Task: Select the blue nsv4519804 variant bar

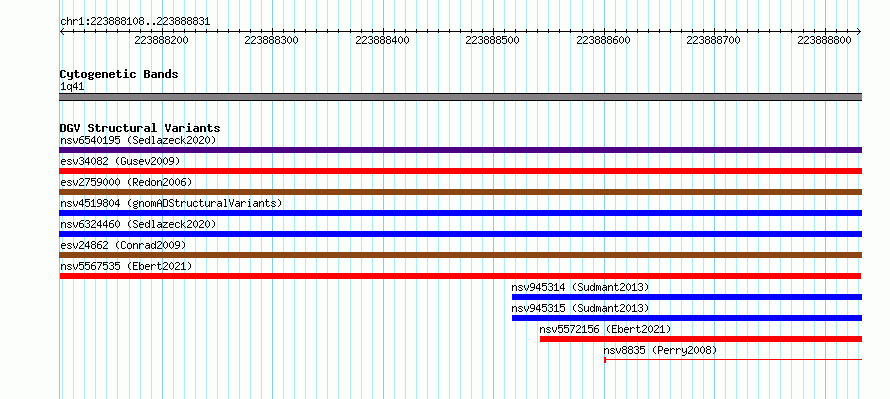Action: click(460, 213)
